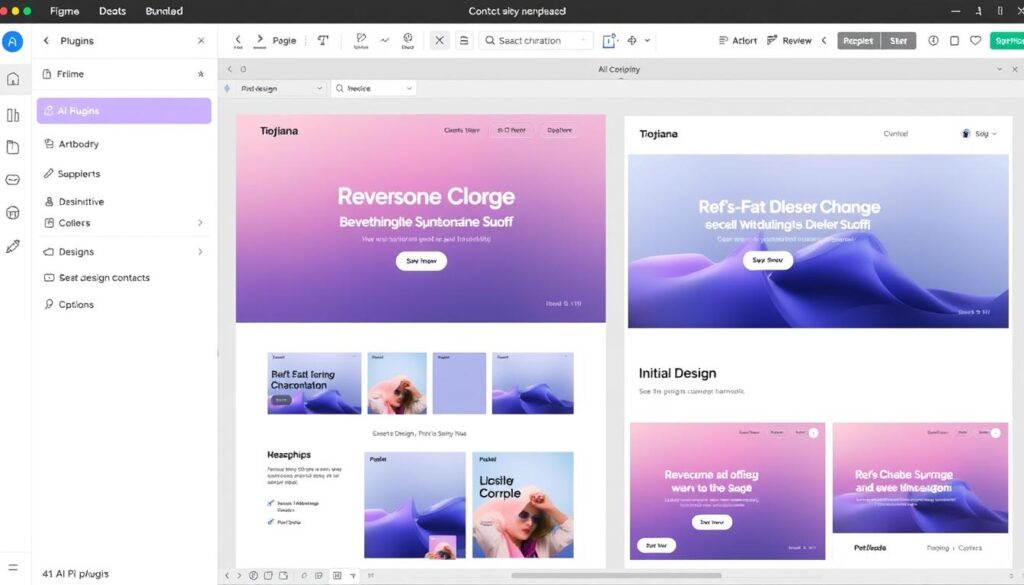Click the white hero button in the right design
This screenshot has height=585, width=1024.
click(767, 260)
